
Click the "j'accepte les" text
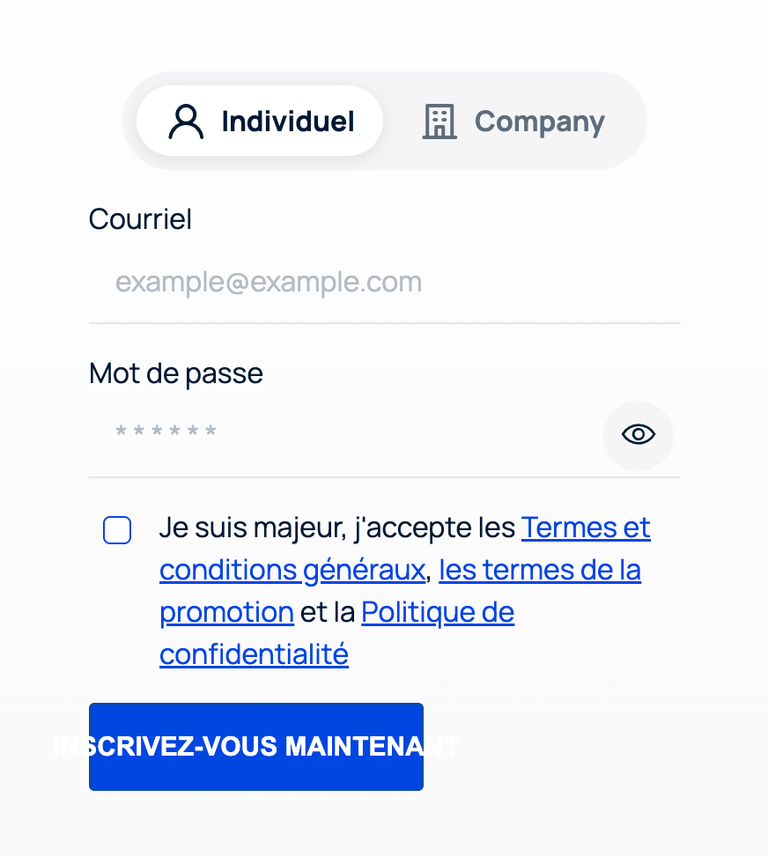click(x=435, y=527)
